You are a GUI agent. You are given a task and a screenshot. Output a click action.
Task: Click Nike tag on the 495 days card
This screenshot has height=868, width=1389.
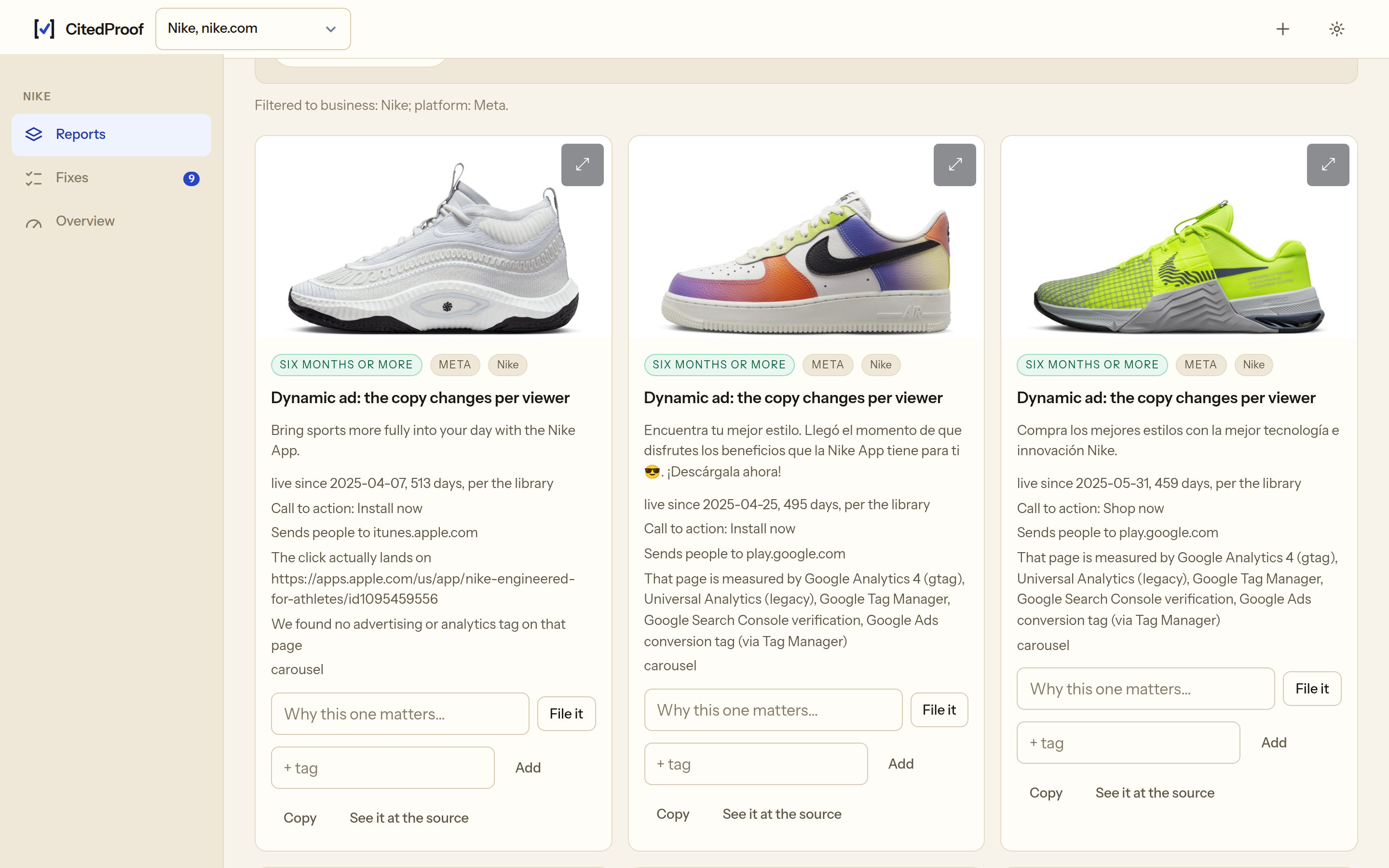point(881,365)
